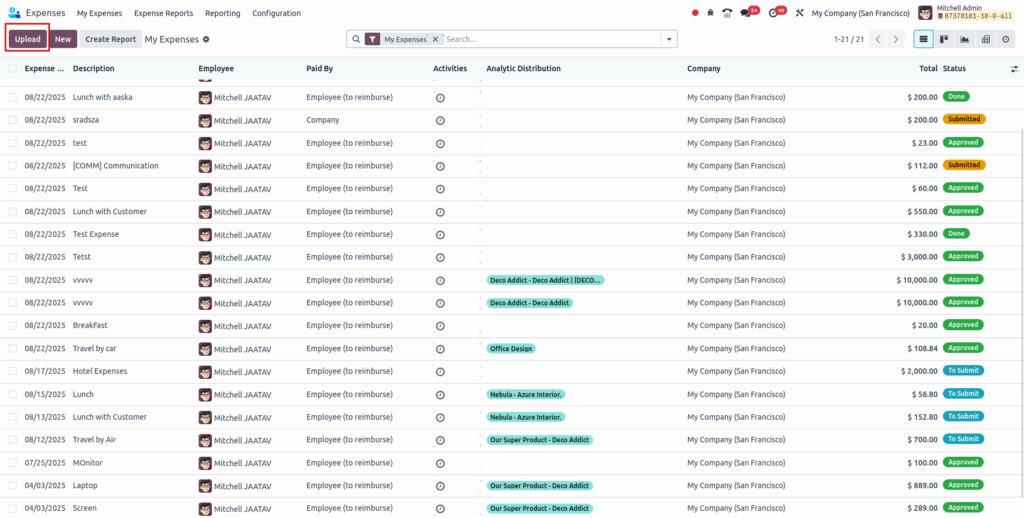Open the debug bug icon menu
Image resolution: width=1024 pixels, height=518 pixels.
(x=710, y=13)
